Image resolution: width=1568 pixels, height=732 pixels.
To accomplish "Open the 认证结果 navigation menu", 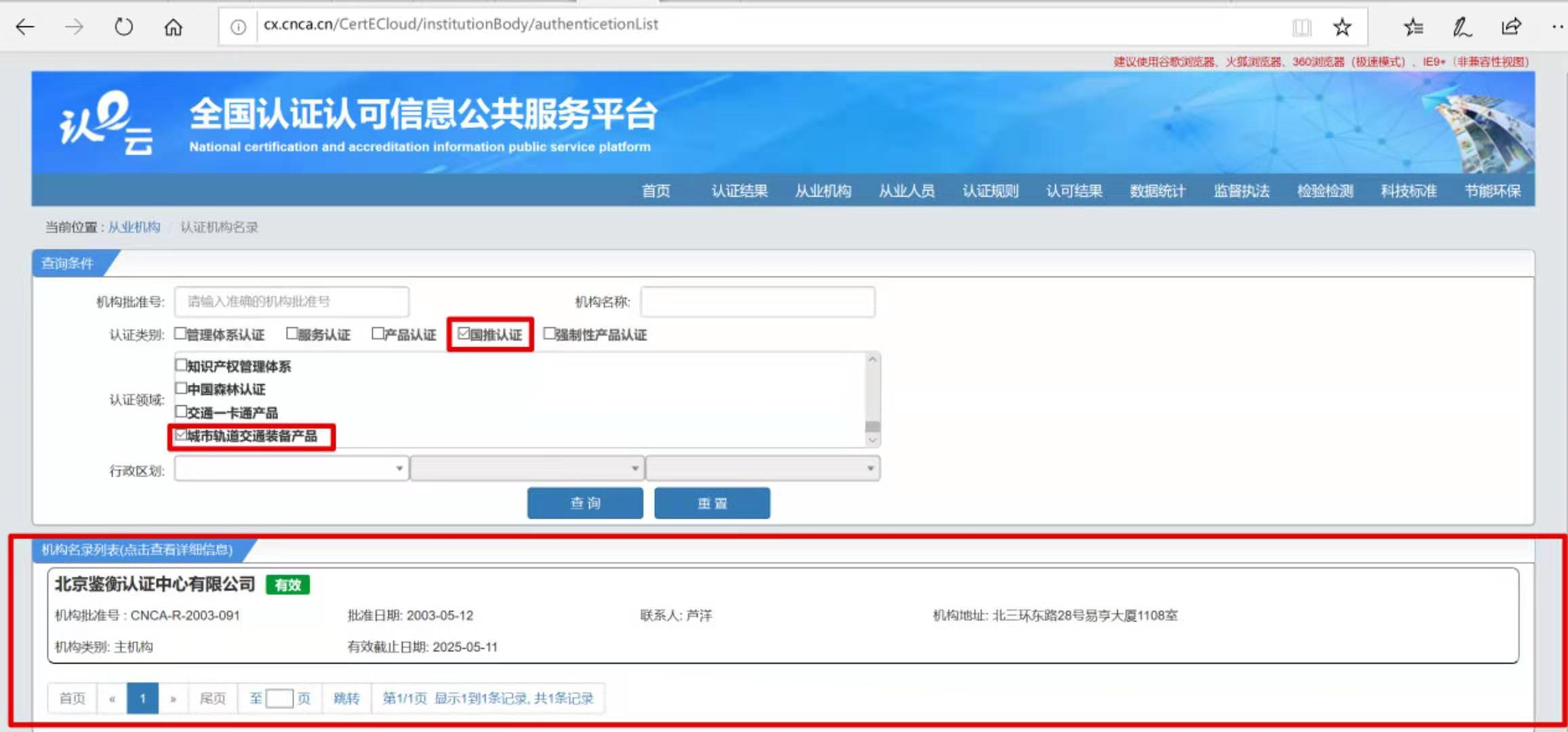I will (739, 191).
